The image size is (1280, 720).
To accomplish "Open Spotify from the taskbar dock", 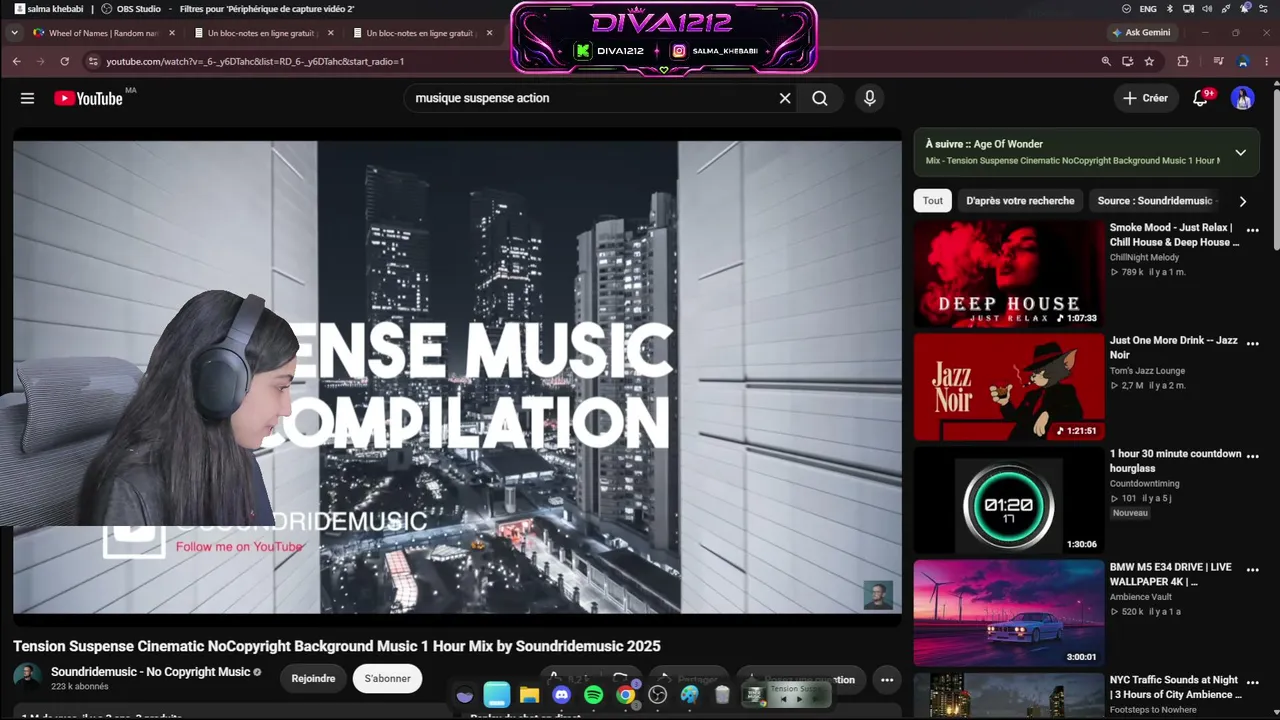I will coord(594,695).
